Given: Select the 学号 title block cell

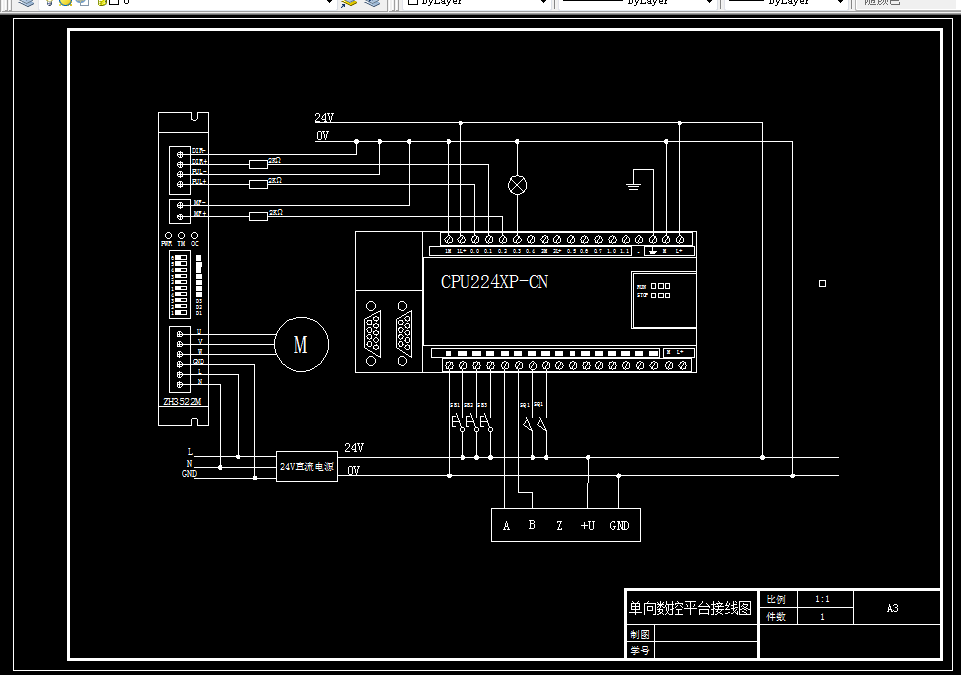Looking at the screenshot, I should 640,650.
